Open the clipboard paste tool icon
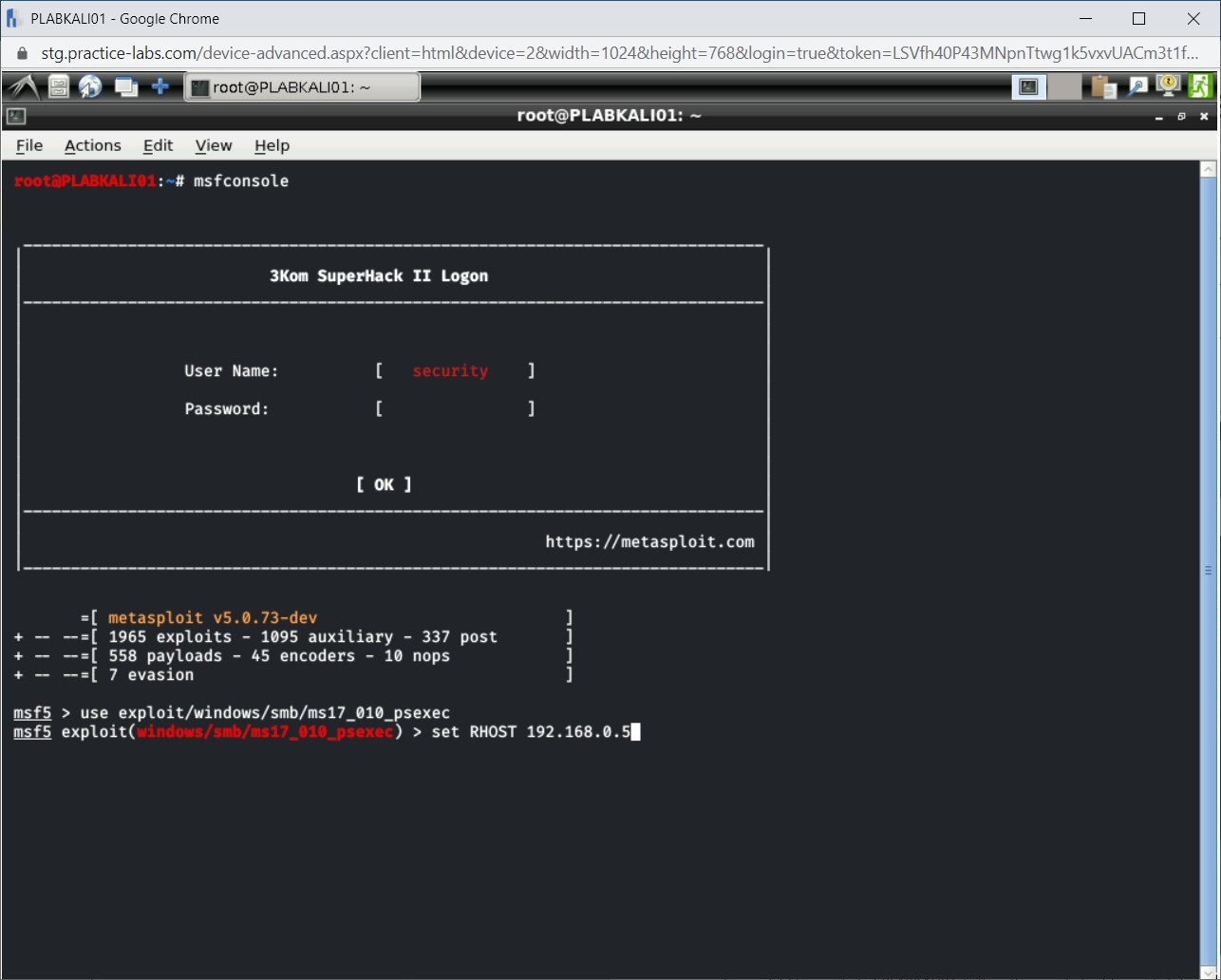 pyautogui.click(x=1103, y=86)
